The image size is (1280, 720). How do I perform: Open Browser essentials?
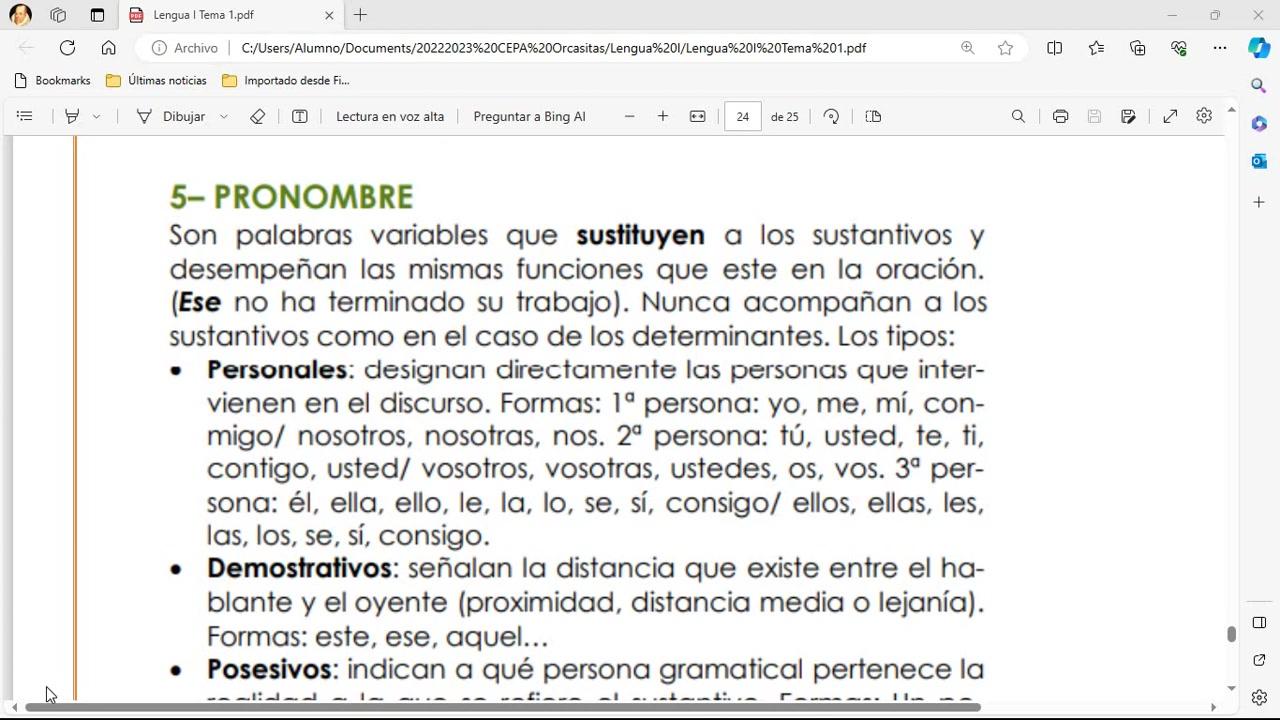[x=1179, y=48]
